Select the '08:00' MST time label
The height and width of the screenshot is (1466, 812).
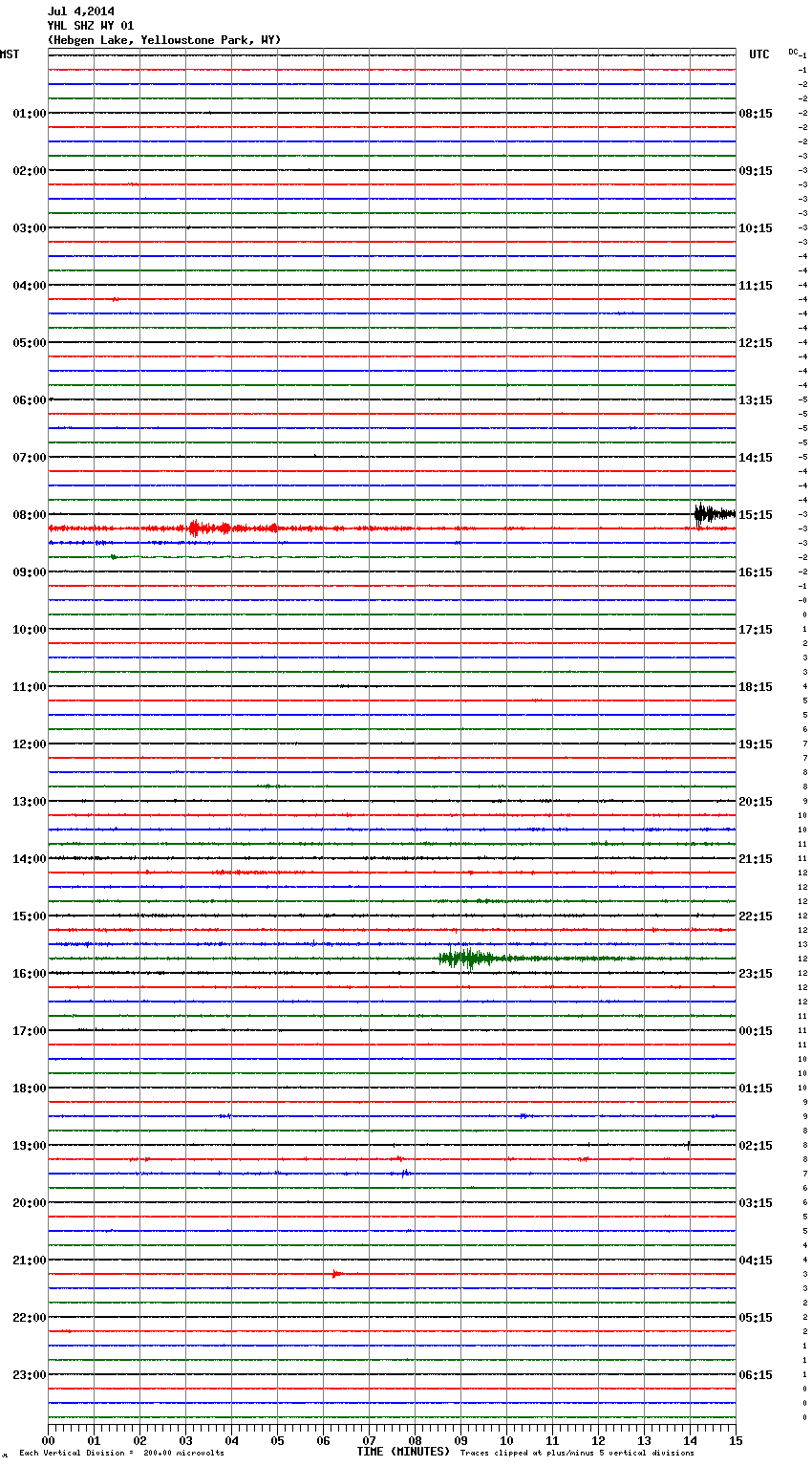[x=30, y=515]
